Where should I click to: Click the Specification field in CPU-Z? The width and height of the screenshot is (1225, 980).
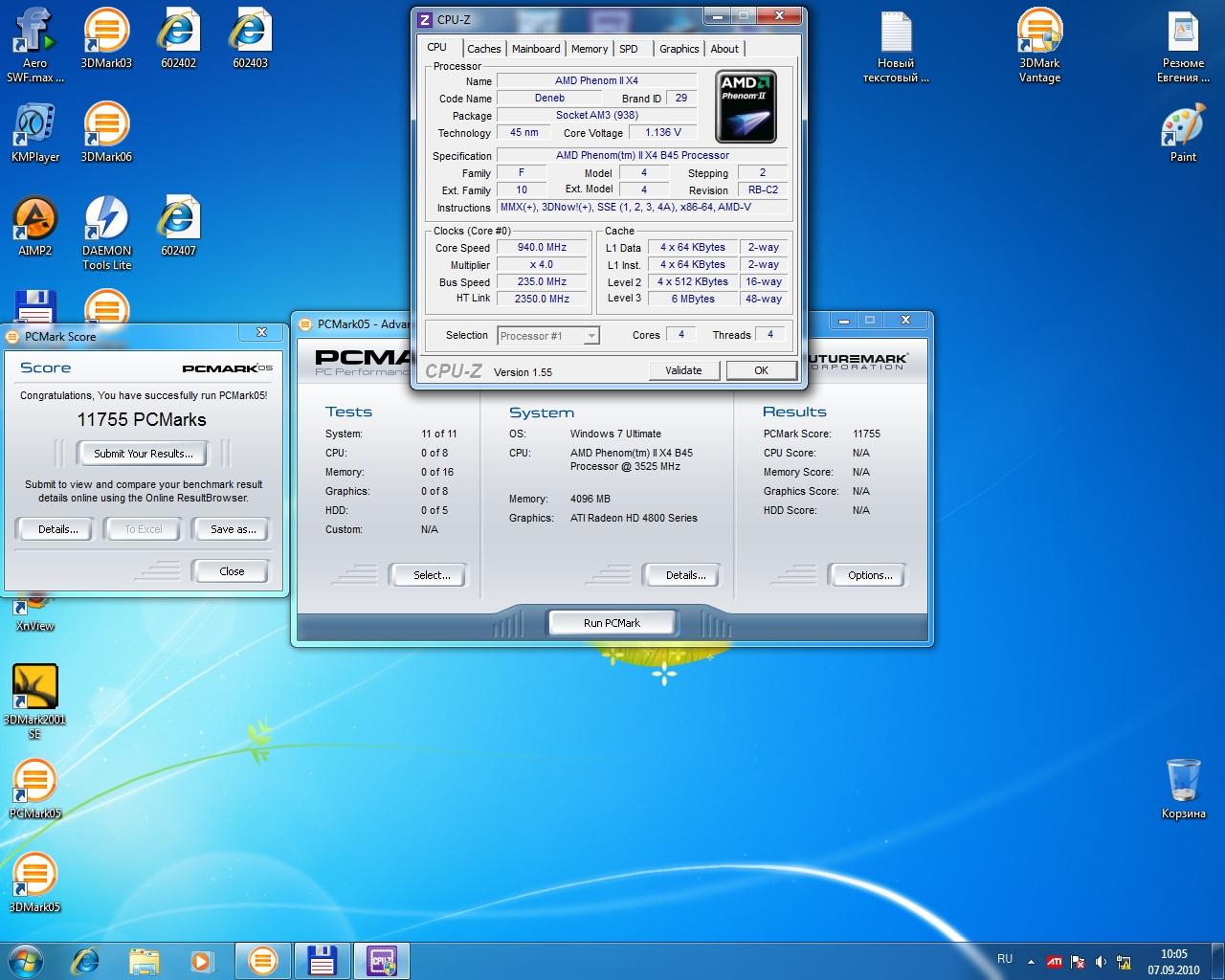pyautogui.click(x=642, y=155)
